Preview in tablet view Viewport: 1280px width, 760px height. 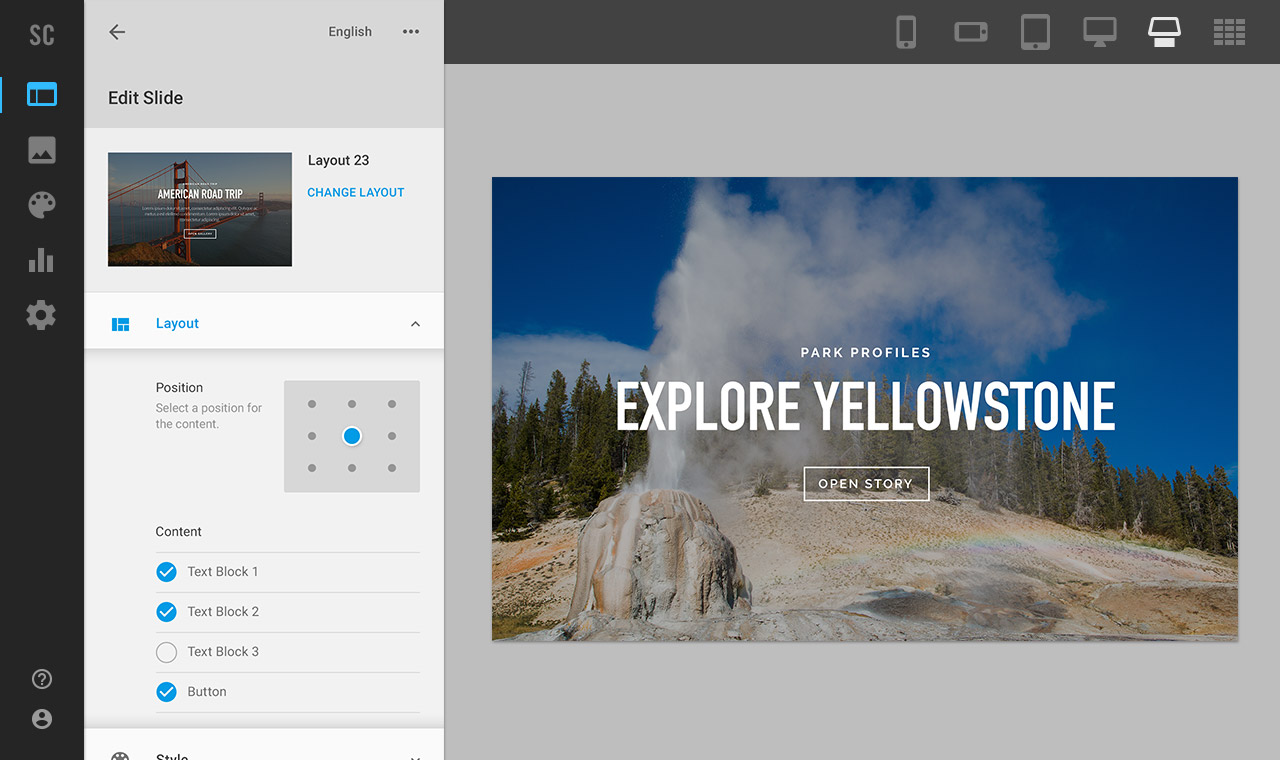tap(1035, 32)
